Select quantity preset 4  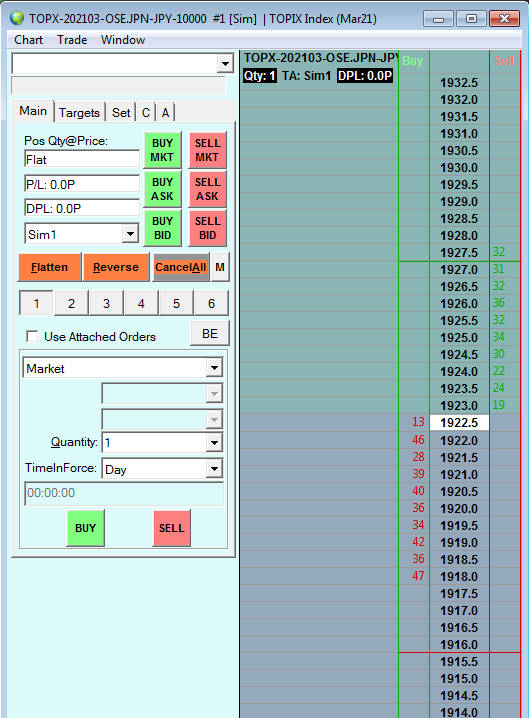pyautogui.click(x=141, y=303)
